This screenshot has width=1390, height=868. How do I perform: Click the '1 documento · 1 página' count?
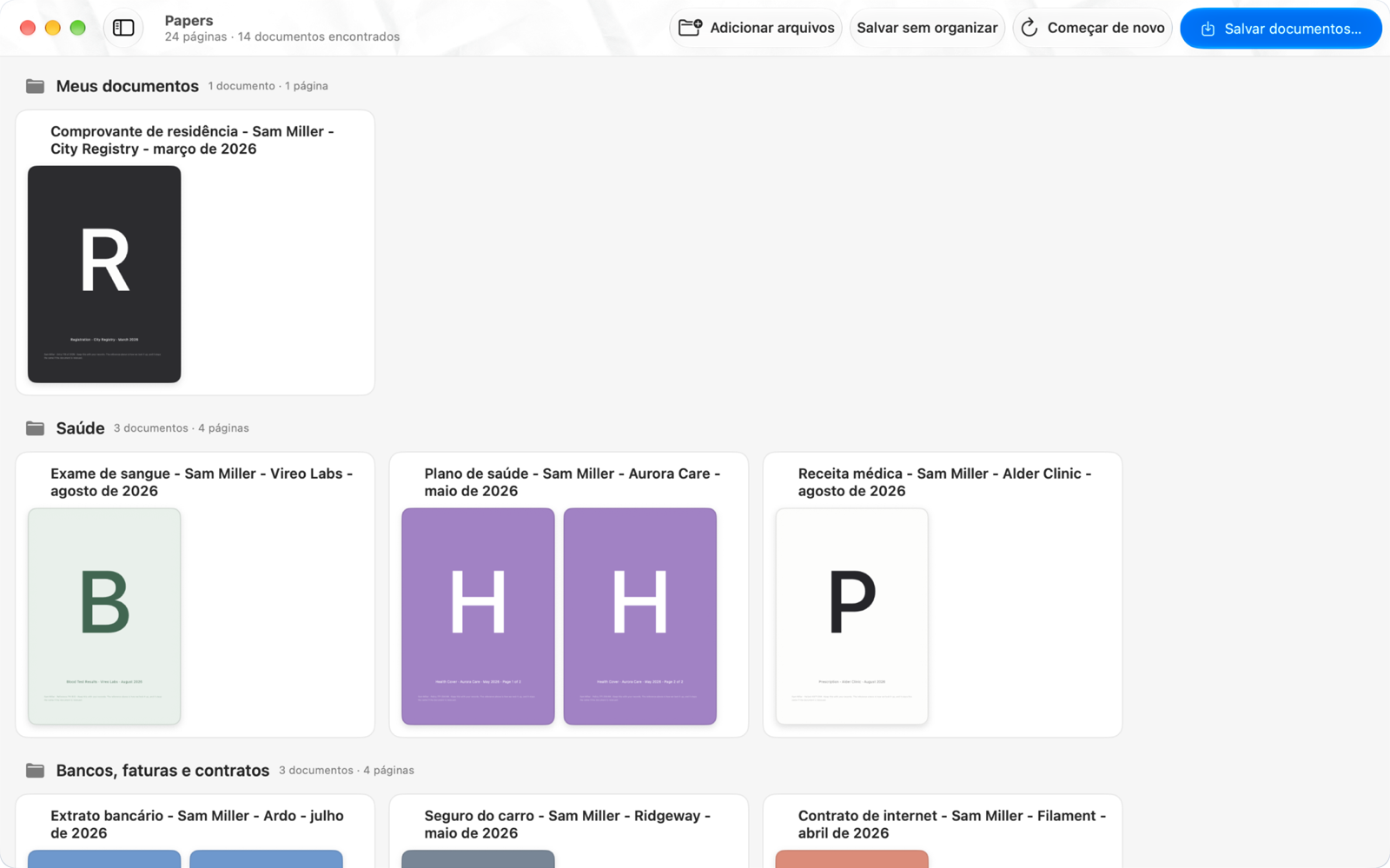(268, 86)
